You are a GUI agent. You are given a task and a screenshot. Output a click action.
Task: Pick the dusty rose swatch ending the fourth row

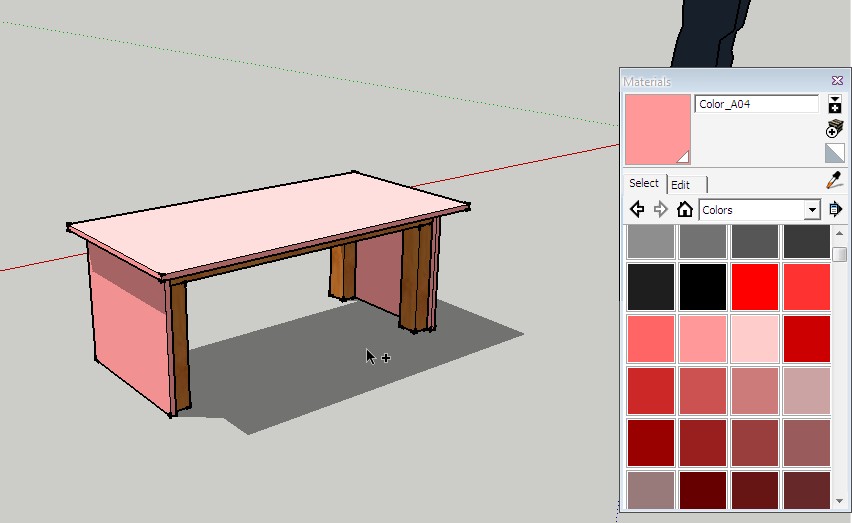point(807,391)
